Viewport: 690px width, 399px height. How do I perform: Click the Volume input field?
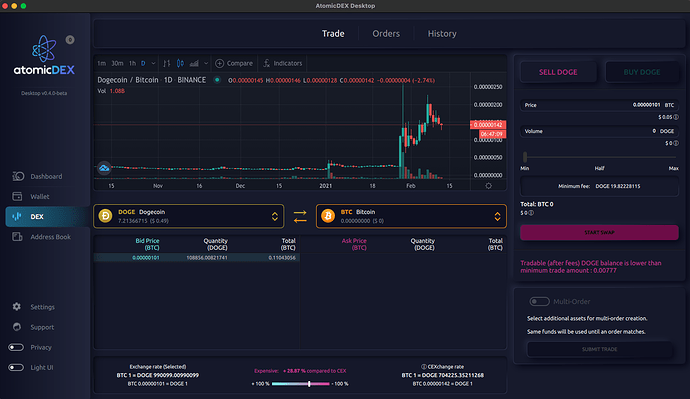599,131
